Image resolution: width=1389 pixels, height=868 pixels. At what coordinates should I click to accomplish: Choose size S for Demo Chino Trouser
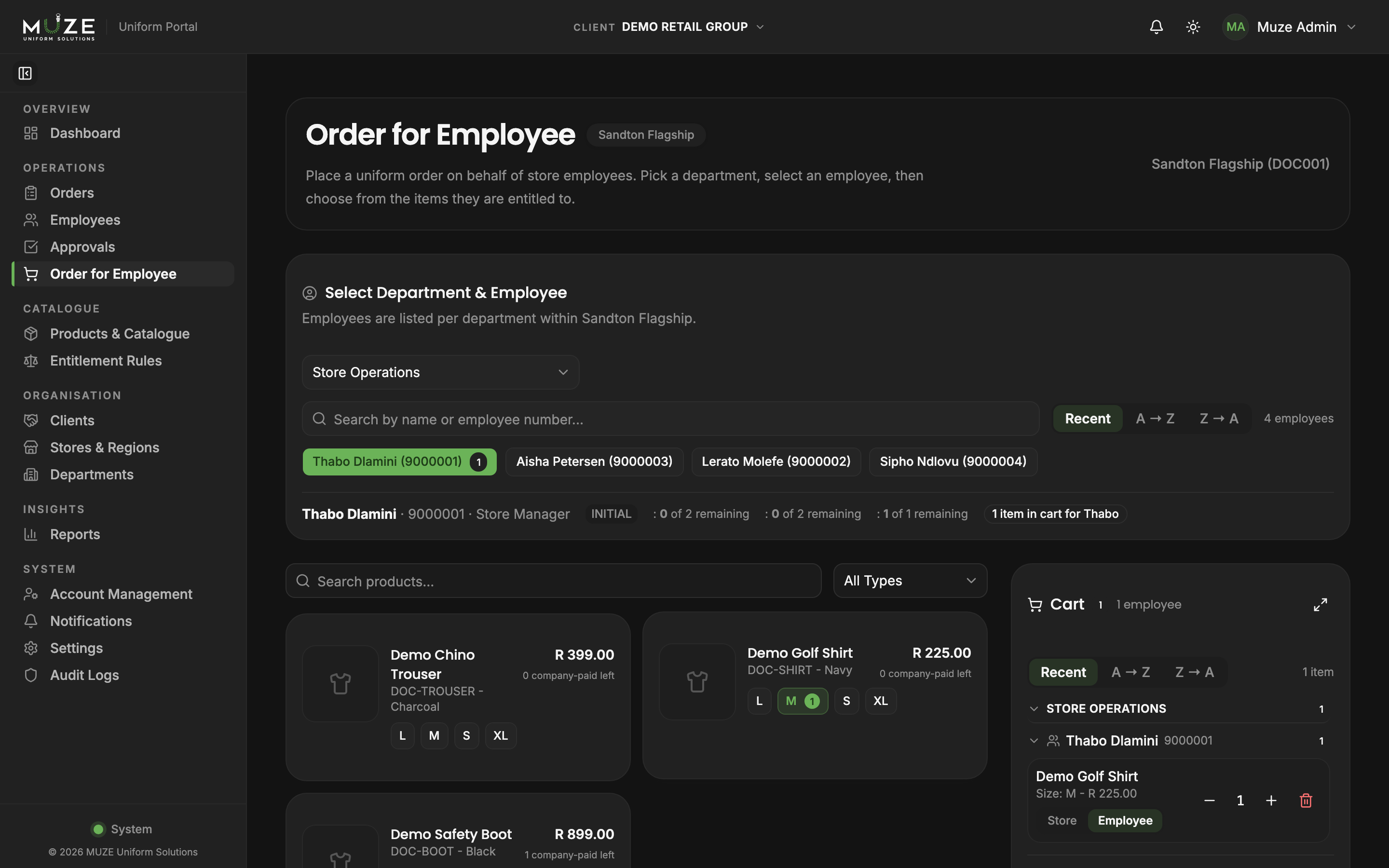tap(466, 735)
